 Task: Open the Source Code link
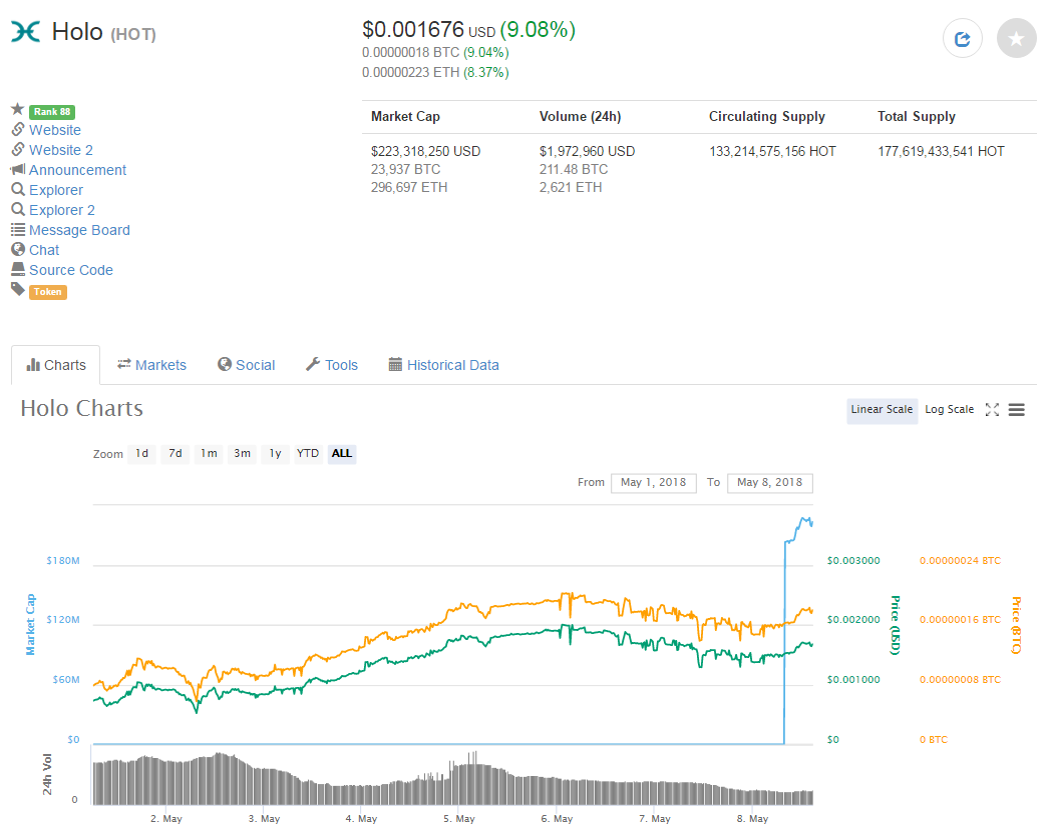pos(71,271)
